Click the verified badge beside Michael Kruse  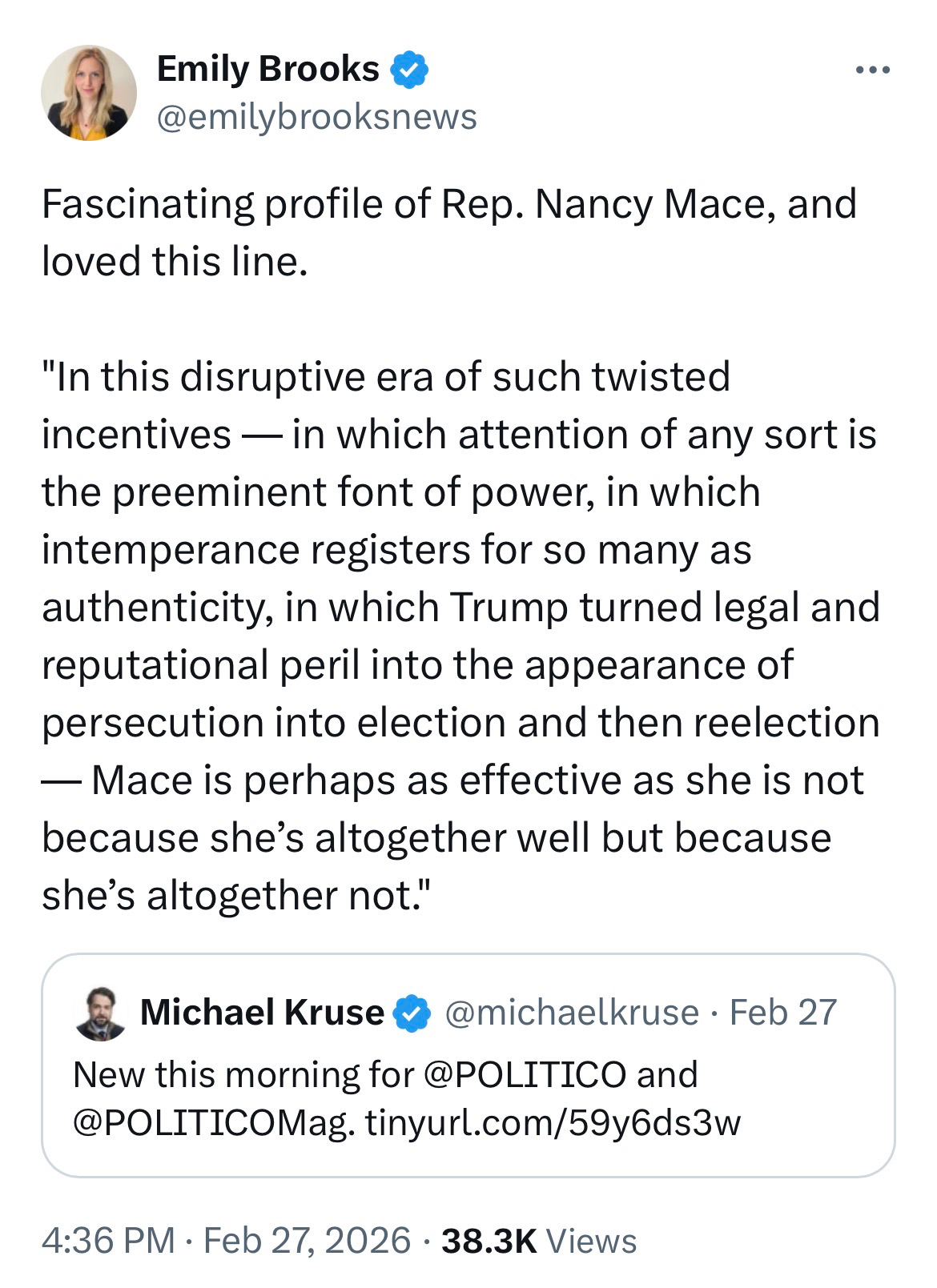(x=413, y=1013)
